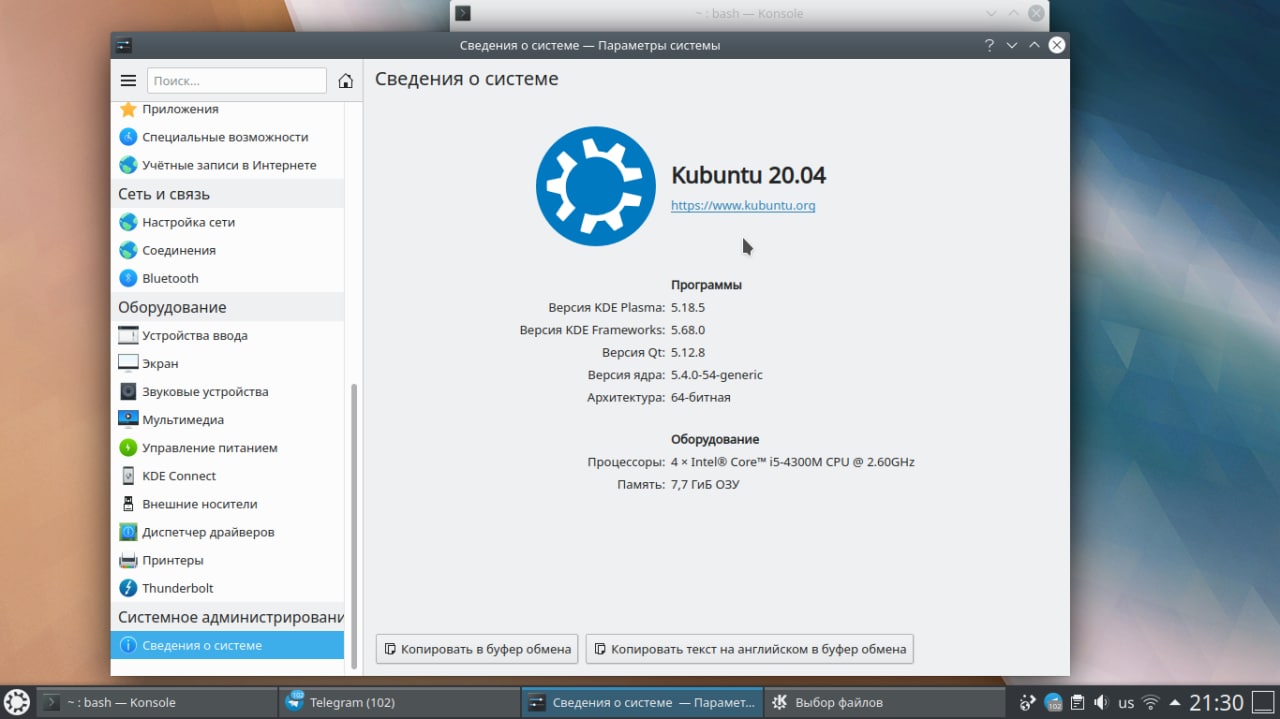The image size is (1280, 719).
Task: Open Диспетчер драйверов
Action: click(227, 531)
